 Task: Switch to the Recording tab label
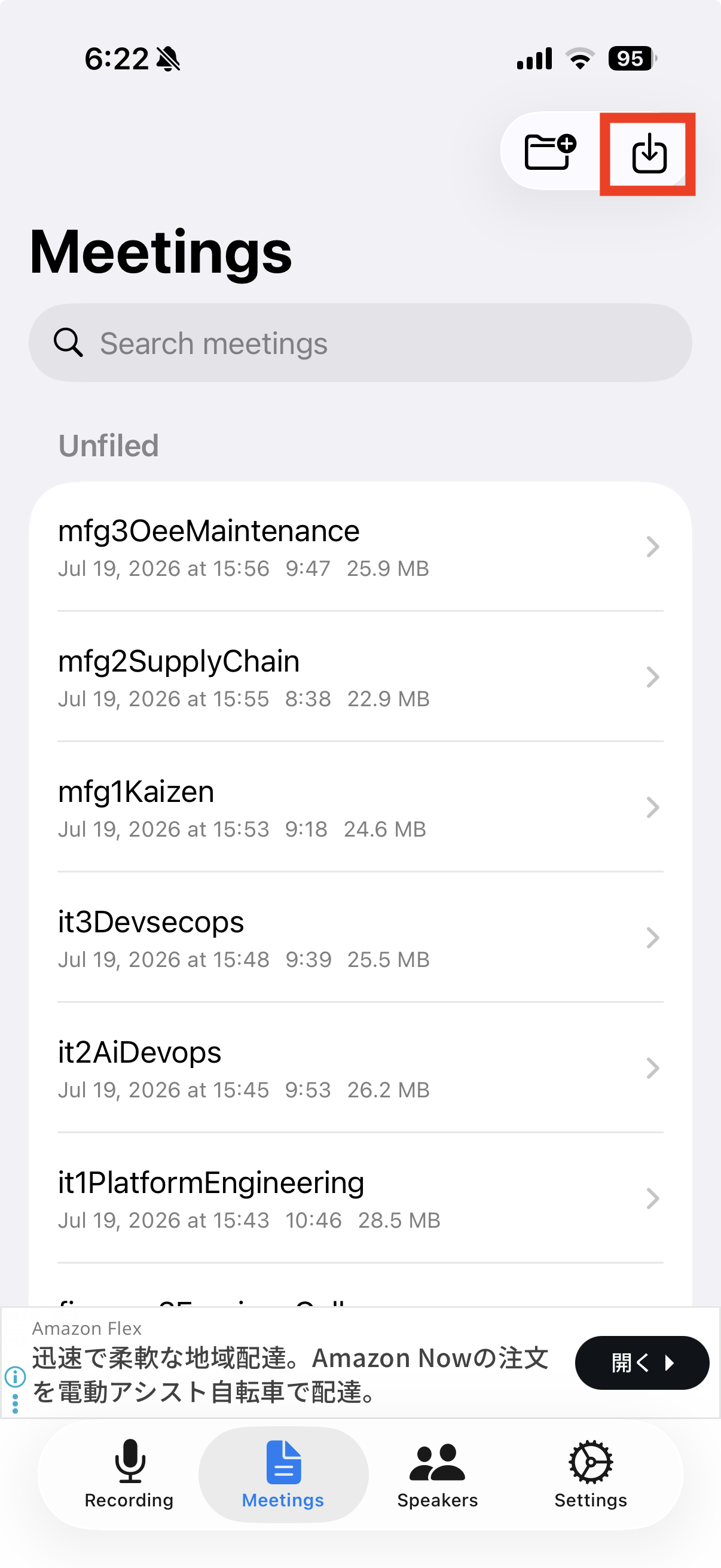[129, 1500]
